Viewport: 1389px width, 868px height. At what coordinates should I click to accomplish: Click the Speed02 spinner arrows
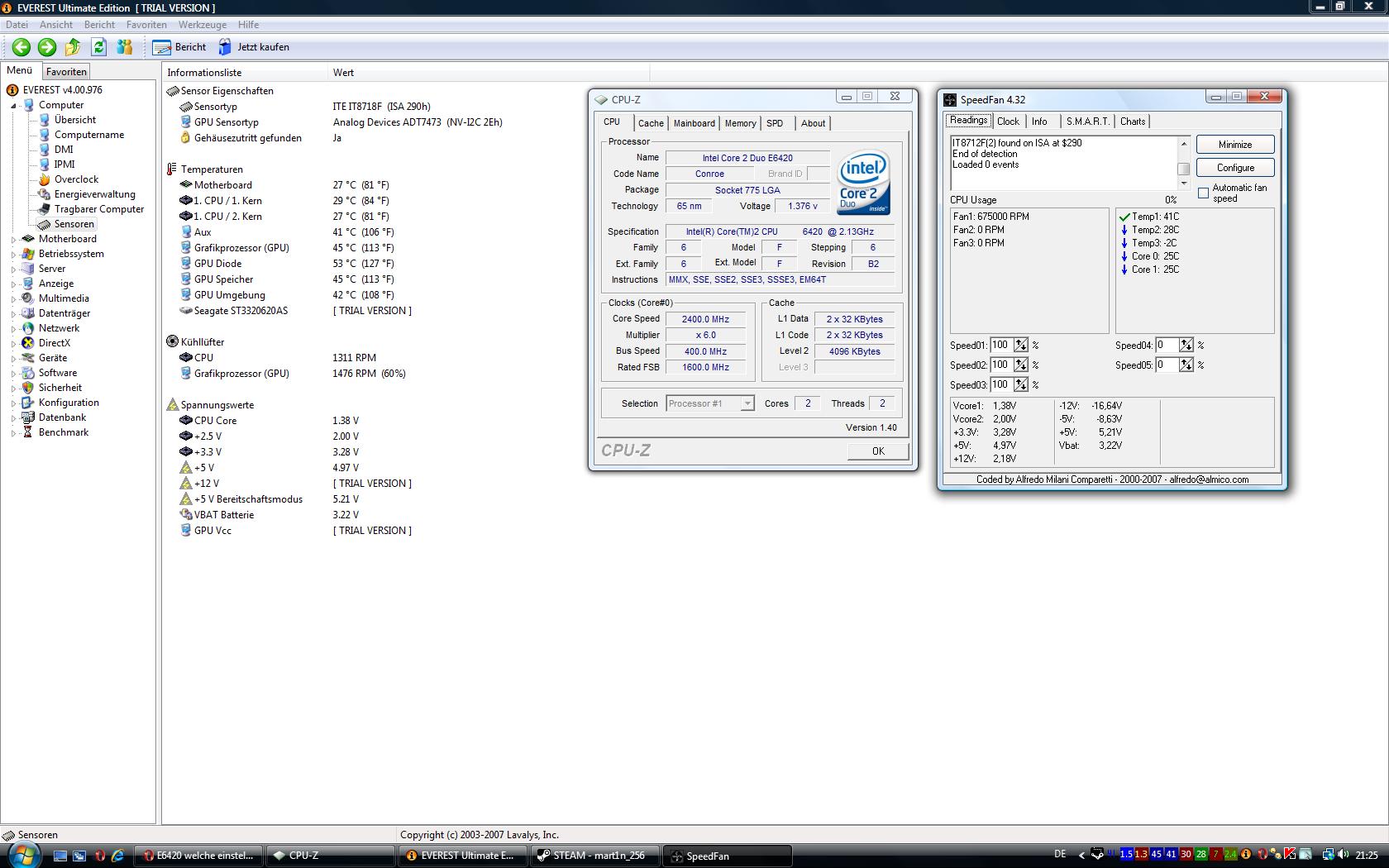[1021, 365]
